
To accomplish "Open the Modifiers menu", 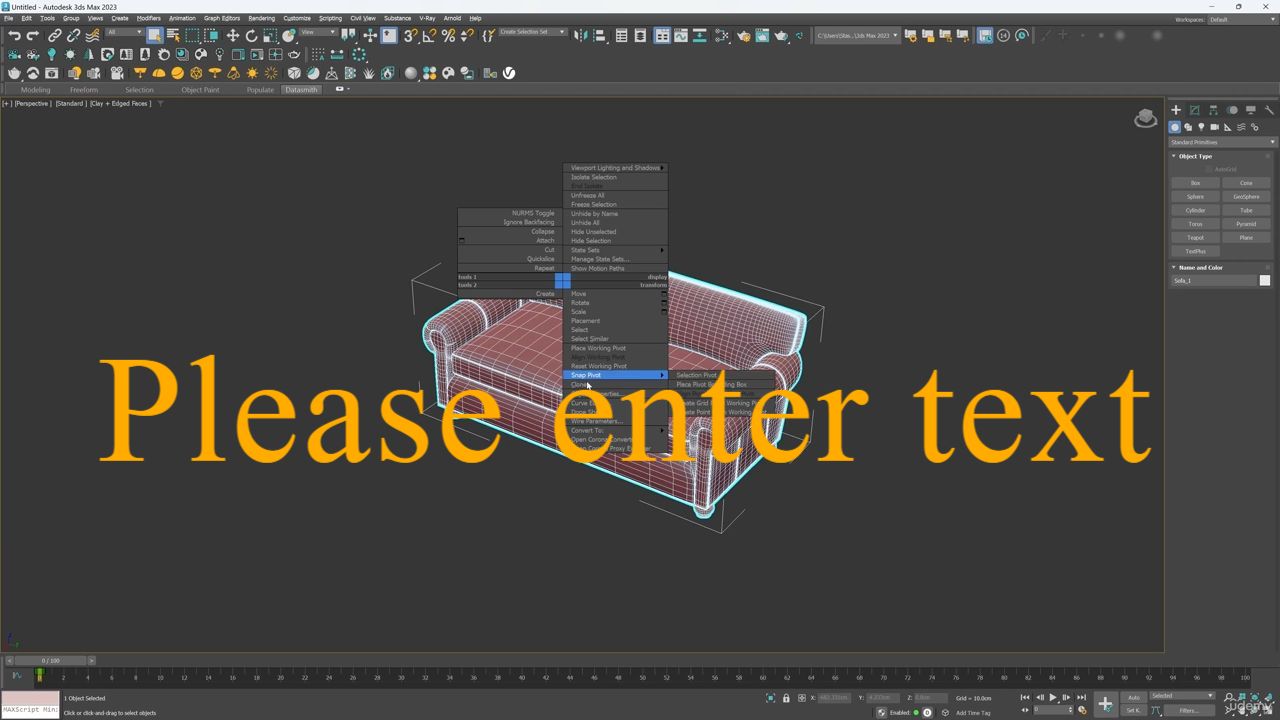I will point(148,18).
